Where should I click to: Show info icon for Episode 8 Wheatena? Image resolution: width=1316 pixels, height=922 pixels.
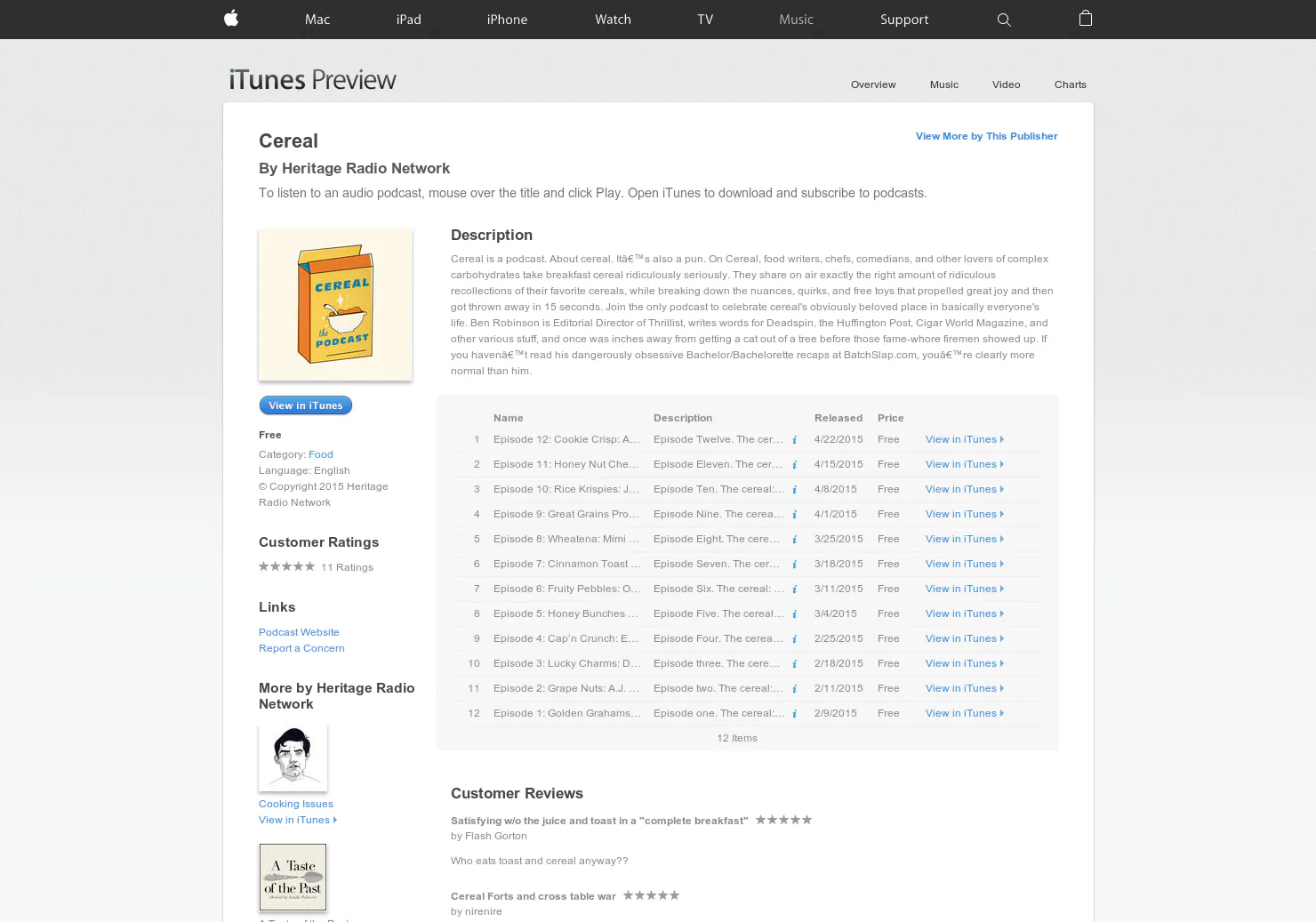click(794, 540)
